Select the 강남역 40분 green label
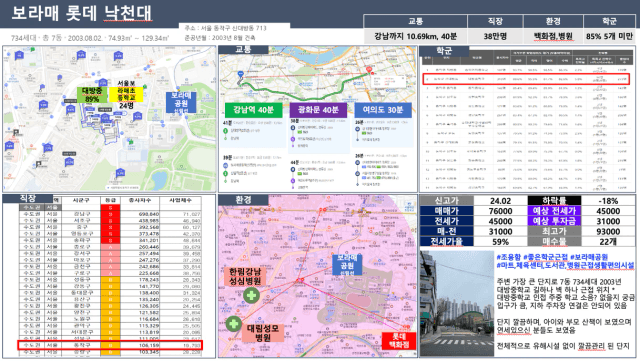Viewport: 640px width, 361px height. 253,110
